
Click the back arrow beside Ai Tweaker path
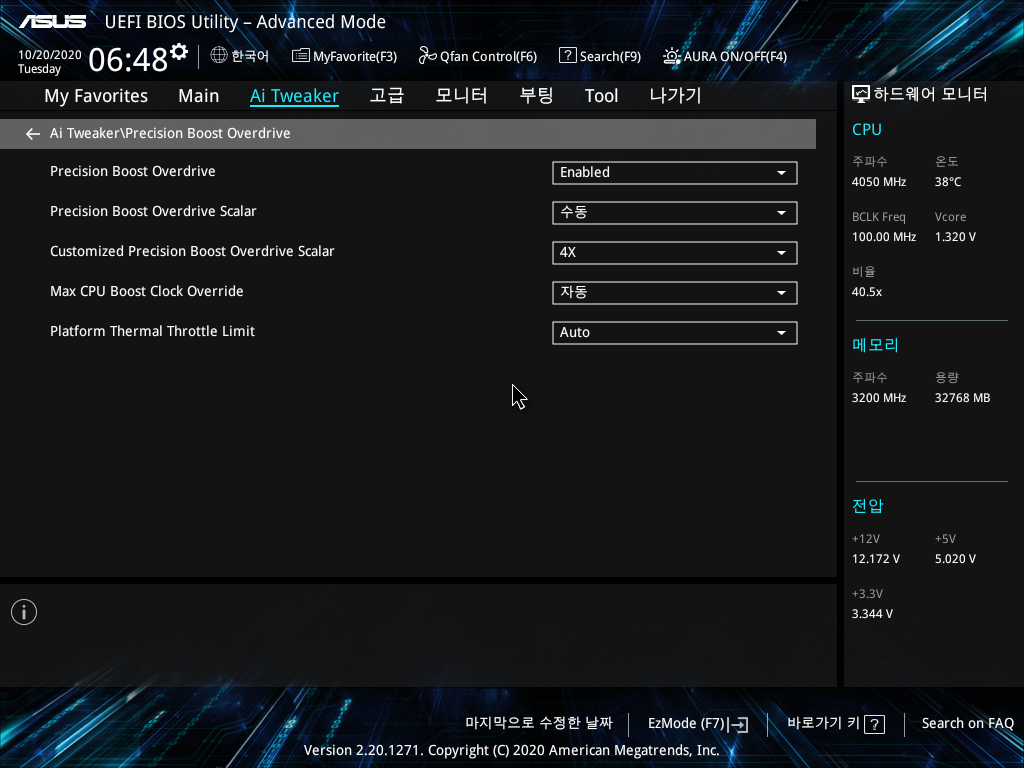point(33,134)
